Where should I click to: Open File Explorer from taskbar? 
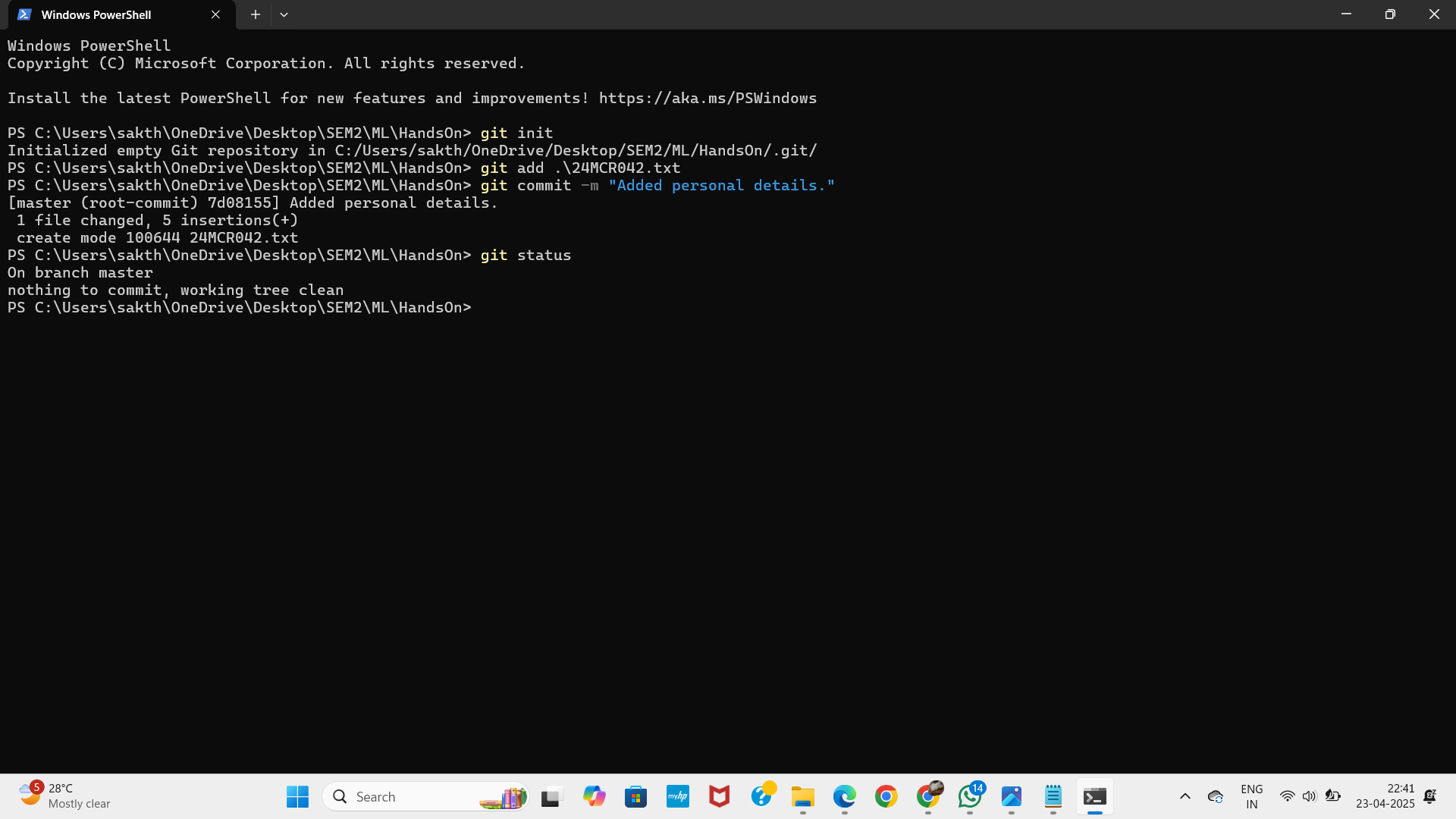click(802, 796)
